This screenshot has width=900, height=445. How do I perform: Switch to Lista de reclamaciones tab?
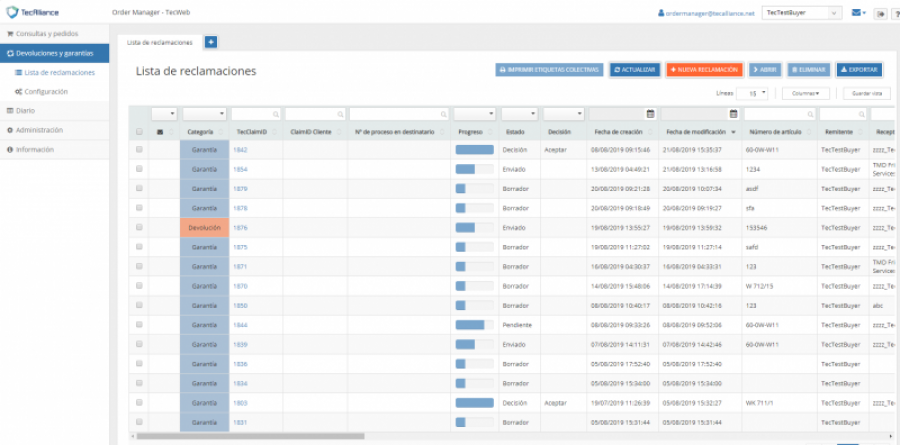[160, 42]
